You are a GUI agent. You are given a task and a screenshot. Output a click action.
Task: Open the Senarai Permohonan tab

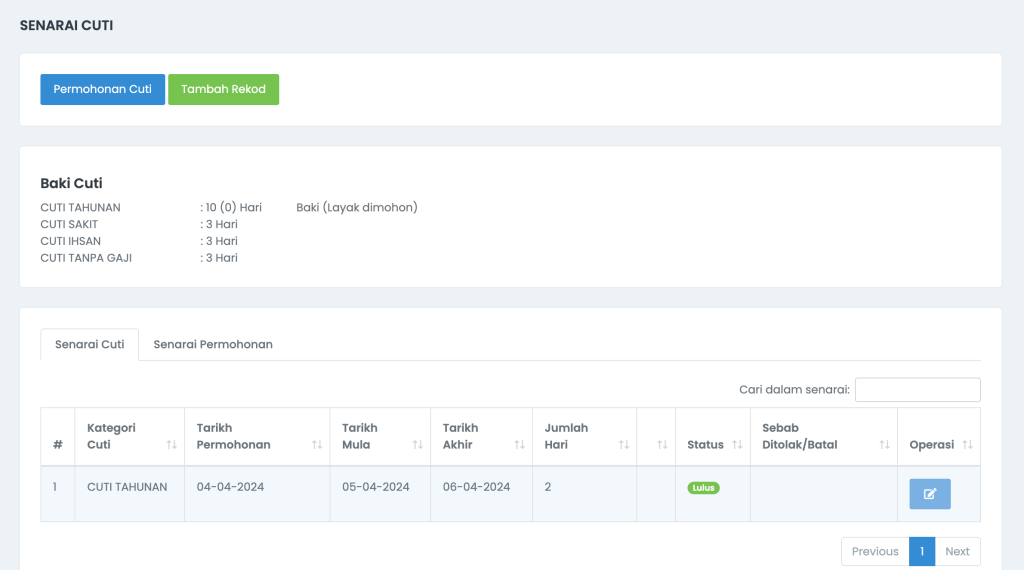[213, 344]
